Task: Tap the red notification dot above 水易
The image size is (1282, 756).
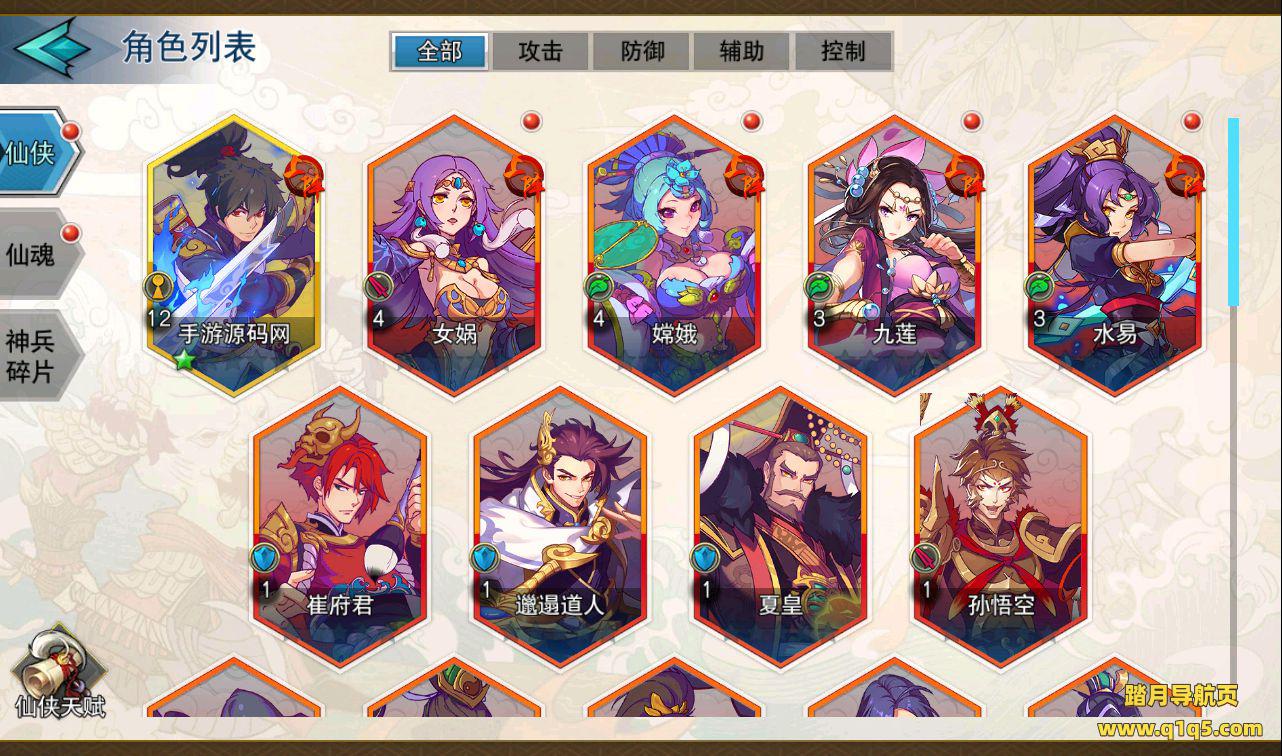Action: (1191, 122)
